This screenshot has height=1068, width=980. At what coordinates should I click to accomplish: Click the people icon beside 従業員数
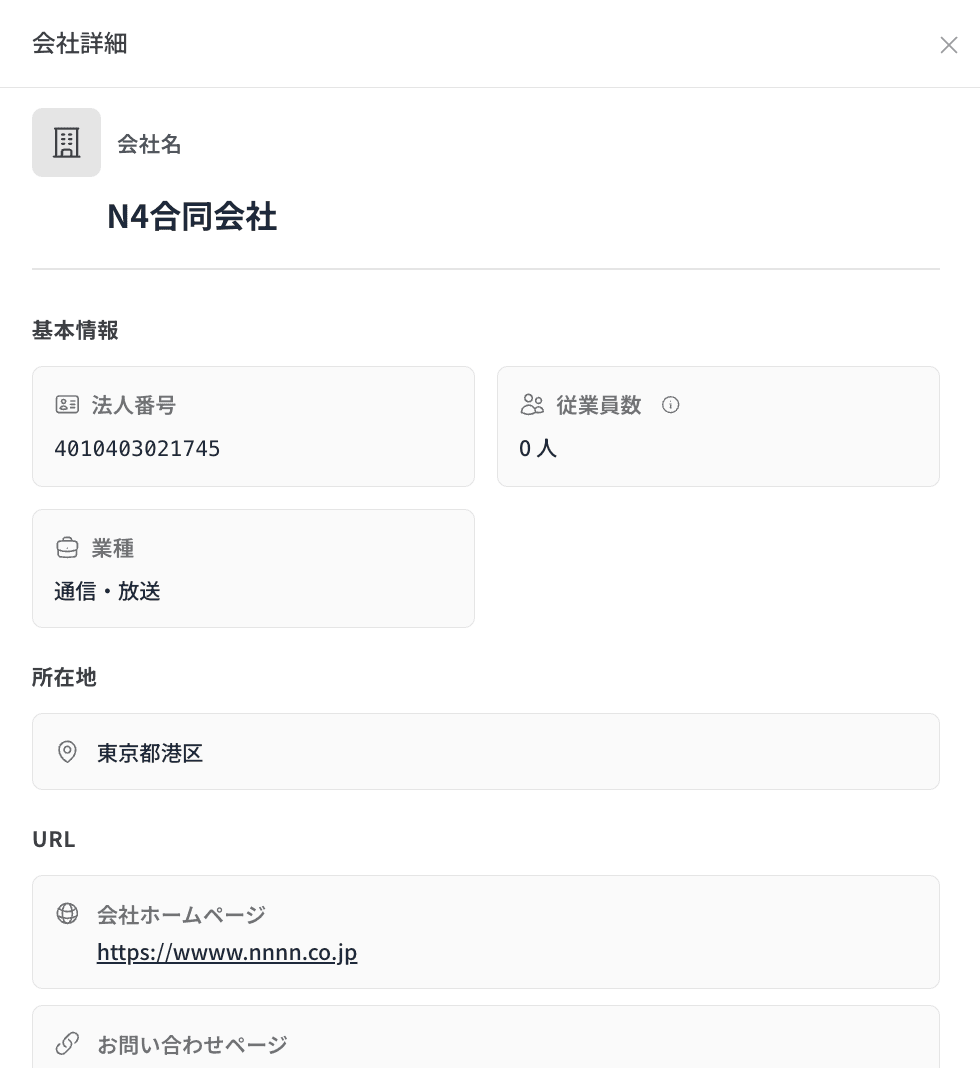click(x=532, y=405)
